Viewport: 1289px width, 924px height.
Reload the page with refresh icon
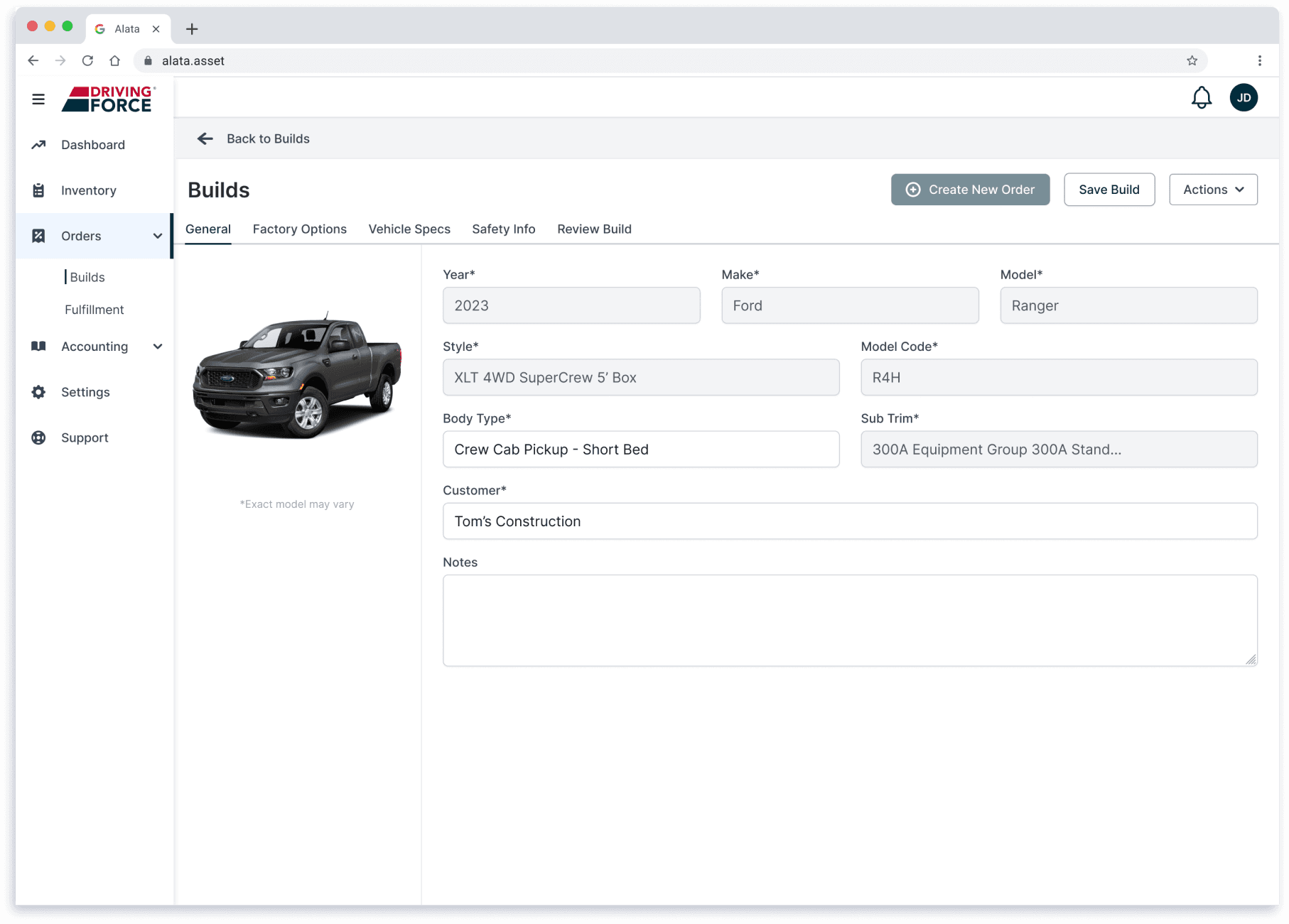click(87, 60)
